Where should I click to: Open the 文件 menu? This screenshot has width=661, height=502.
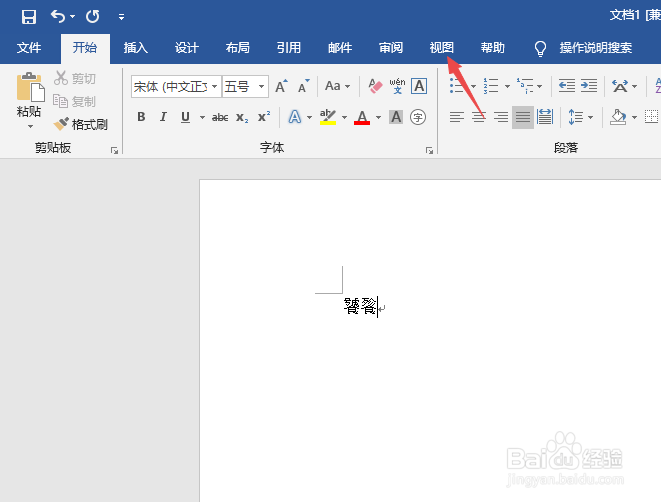[x=29, y=48]
